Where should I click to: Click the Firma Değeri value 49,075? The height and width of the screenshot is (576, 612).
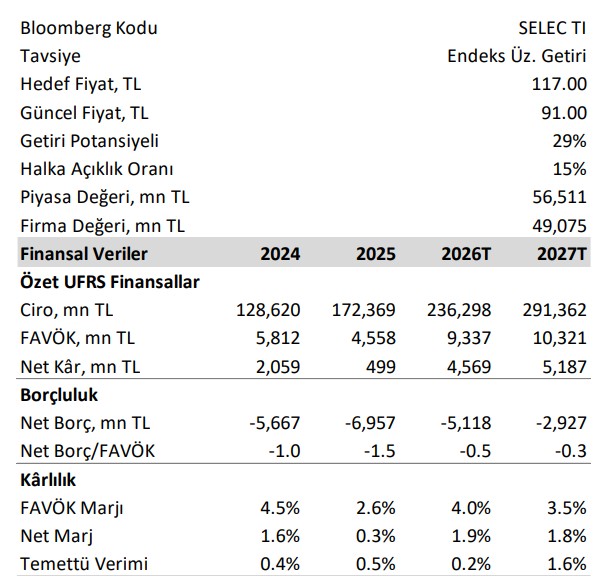point(560,226)
